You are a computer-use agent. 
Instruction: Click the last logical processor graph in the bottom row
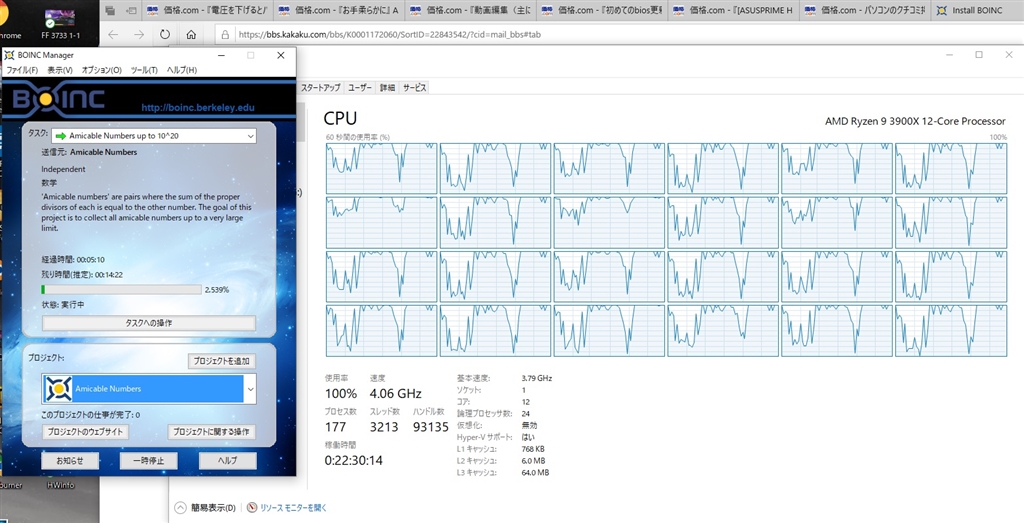click(x=951, y=331)
